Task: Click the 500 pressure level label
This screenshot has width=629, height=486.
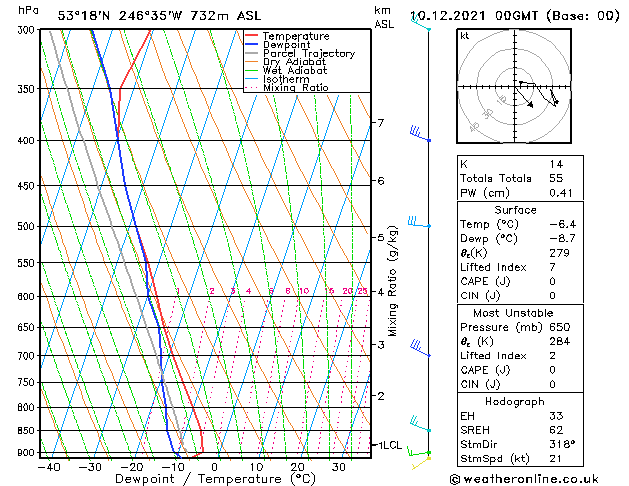Action: tap(28, 227)
